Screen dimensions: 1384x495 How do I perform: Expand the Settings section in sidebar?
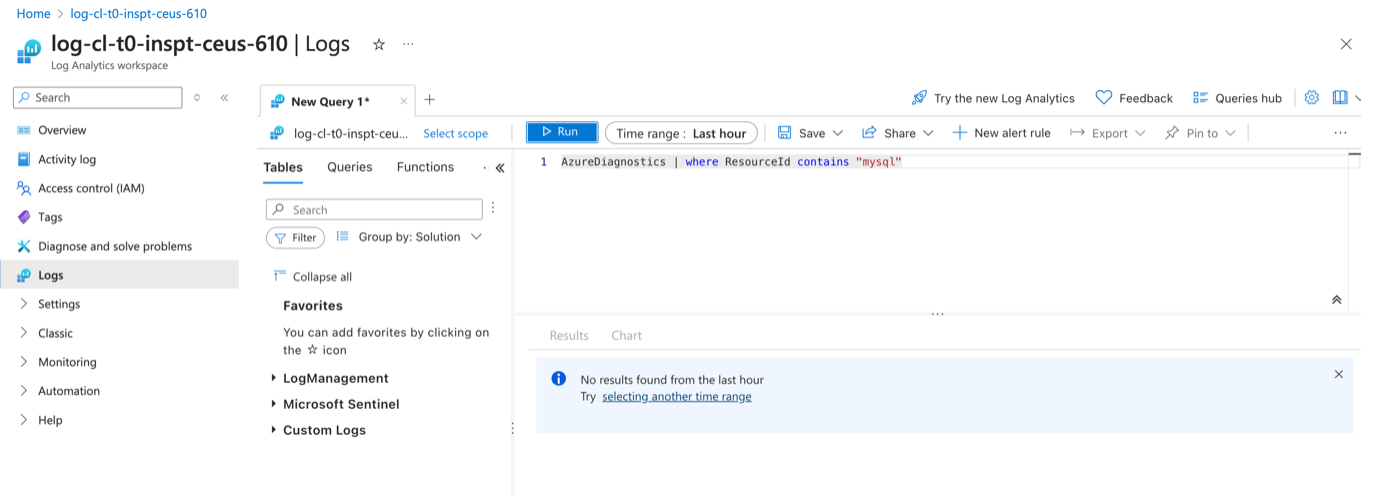tap(24, 304)
